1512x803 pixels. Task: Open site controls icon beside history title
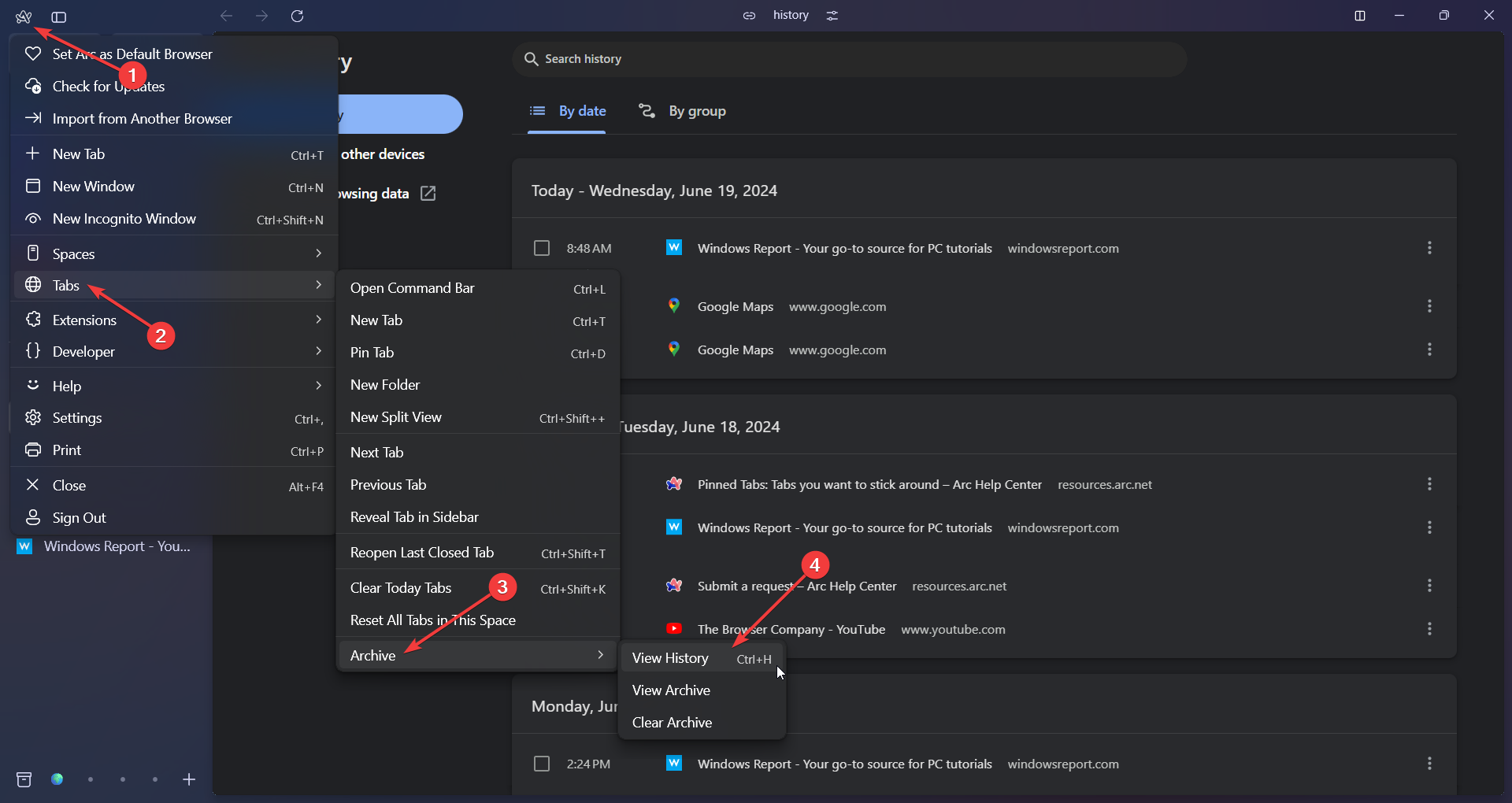click(832, 16)
